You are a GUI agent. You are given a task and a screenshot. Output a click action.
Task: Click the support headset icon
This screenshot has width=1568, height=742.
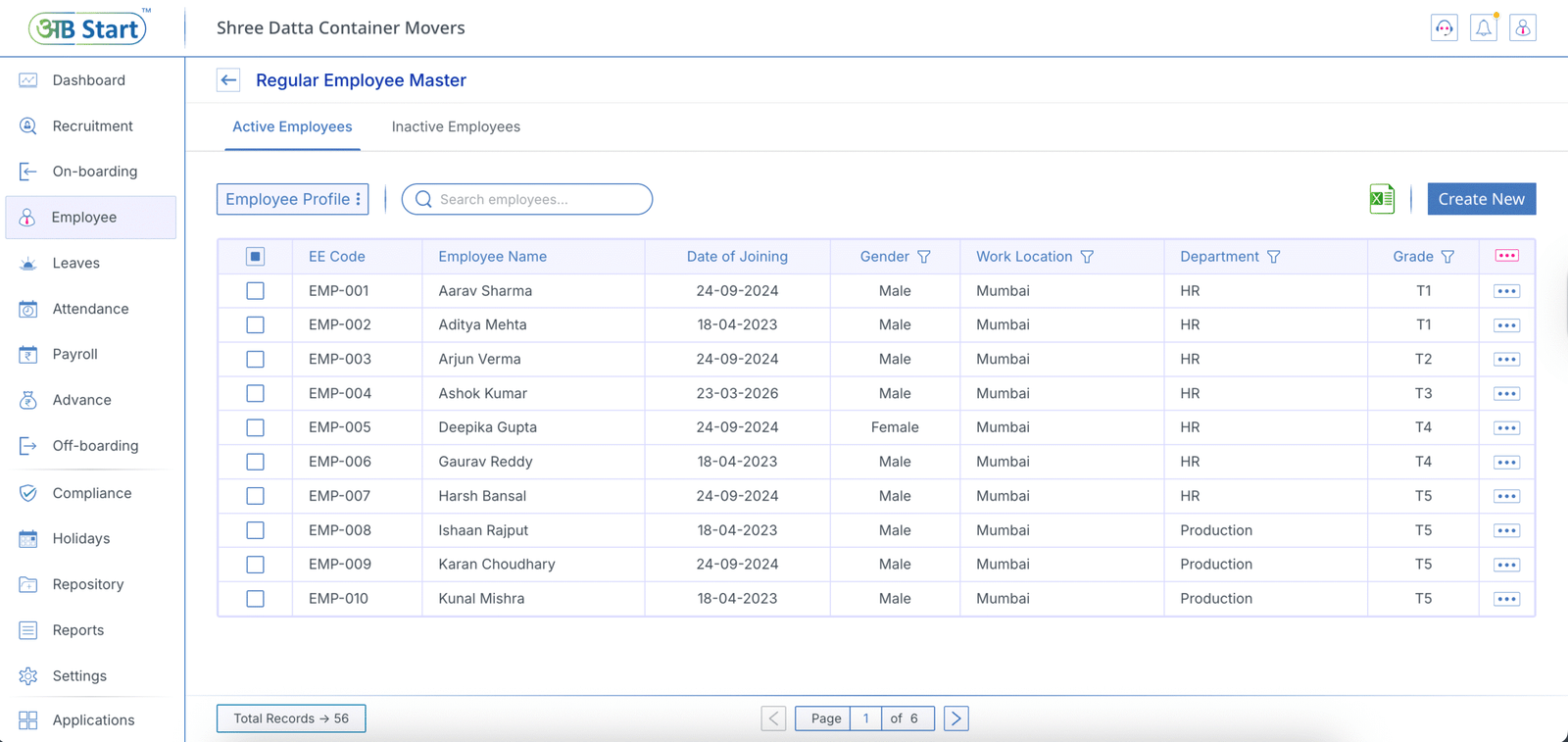1445,28
